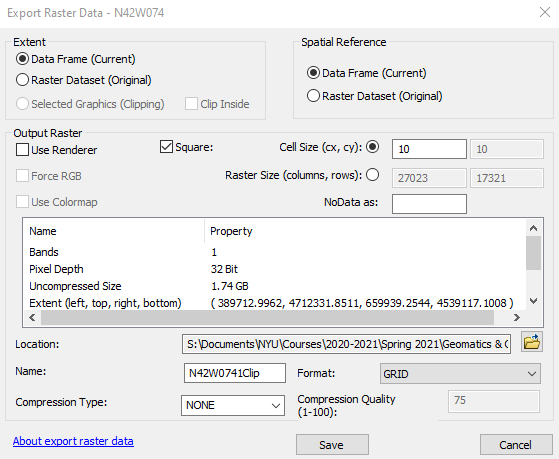Click the Property column header

[x=364, y=231]
